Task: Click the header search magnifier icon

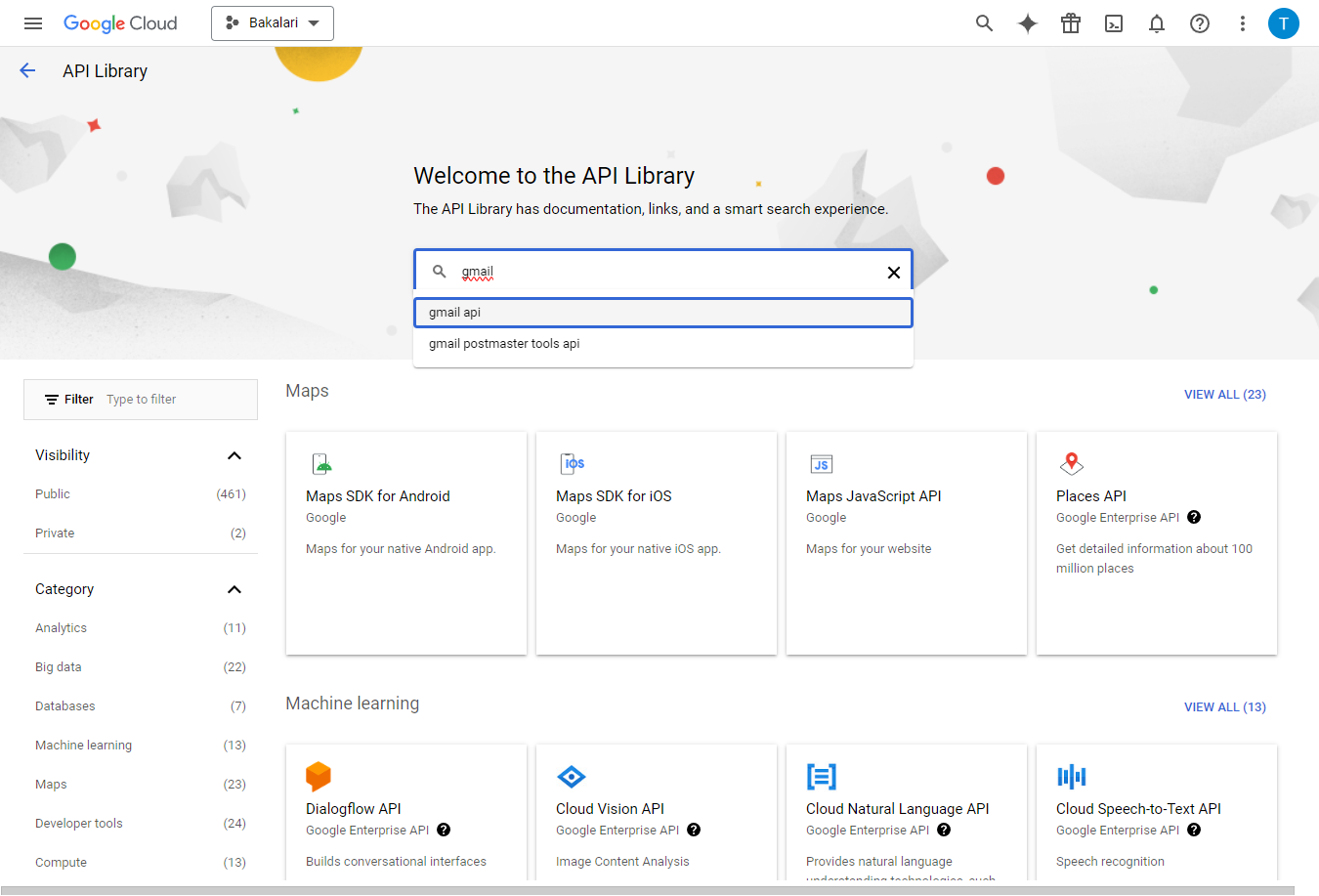Action: pos(985,23)
